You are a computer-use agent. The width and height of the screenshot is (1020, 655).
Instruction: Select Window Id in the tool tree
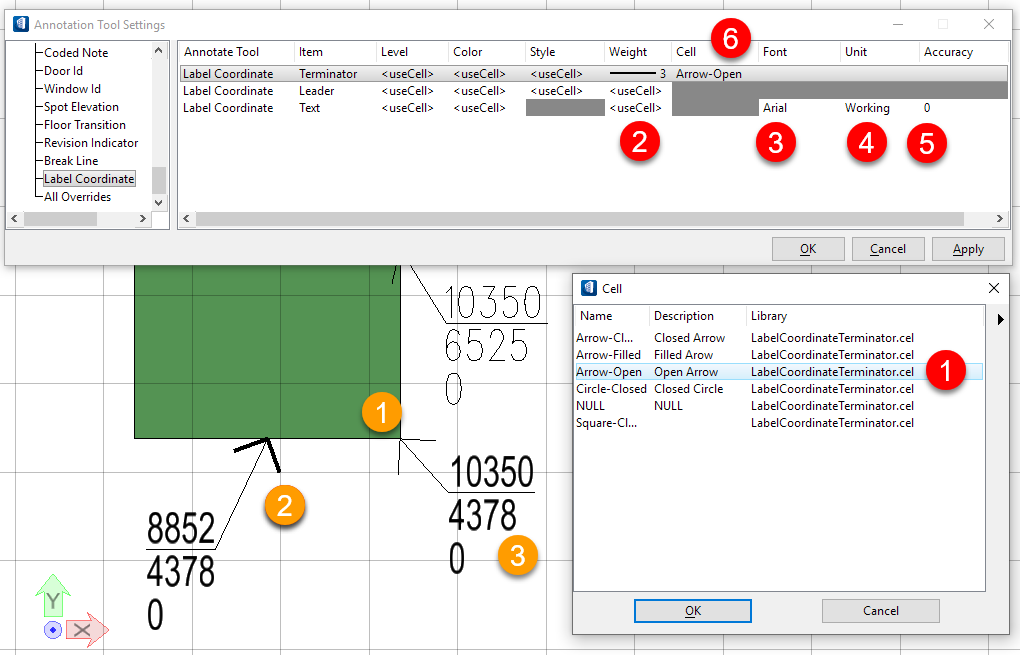72,88
